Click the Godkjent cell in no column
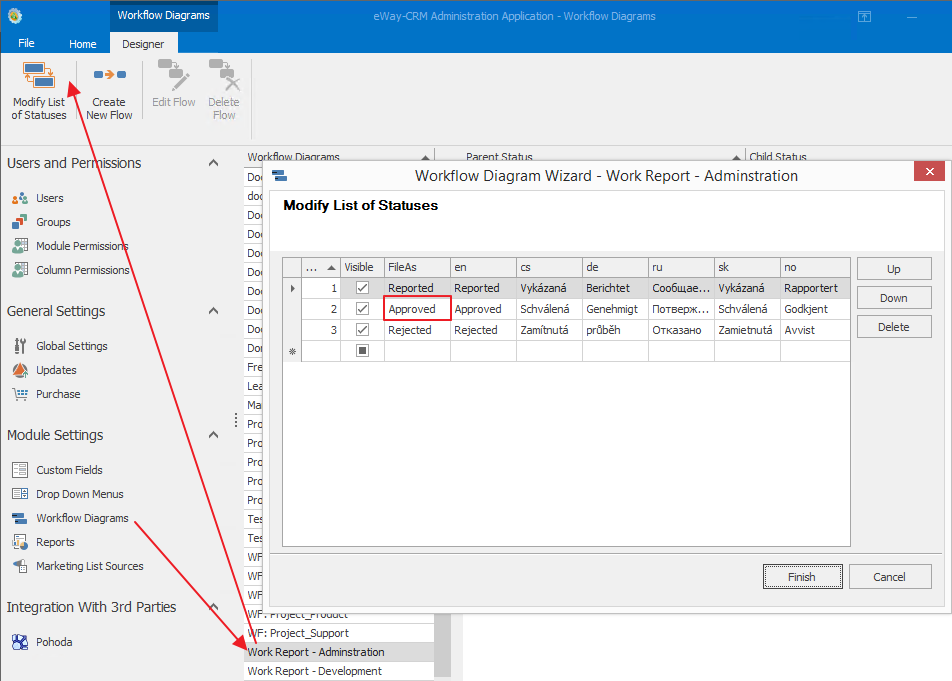The width and height of the screenshot is (952, 681). (815, 309)
